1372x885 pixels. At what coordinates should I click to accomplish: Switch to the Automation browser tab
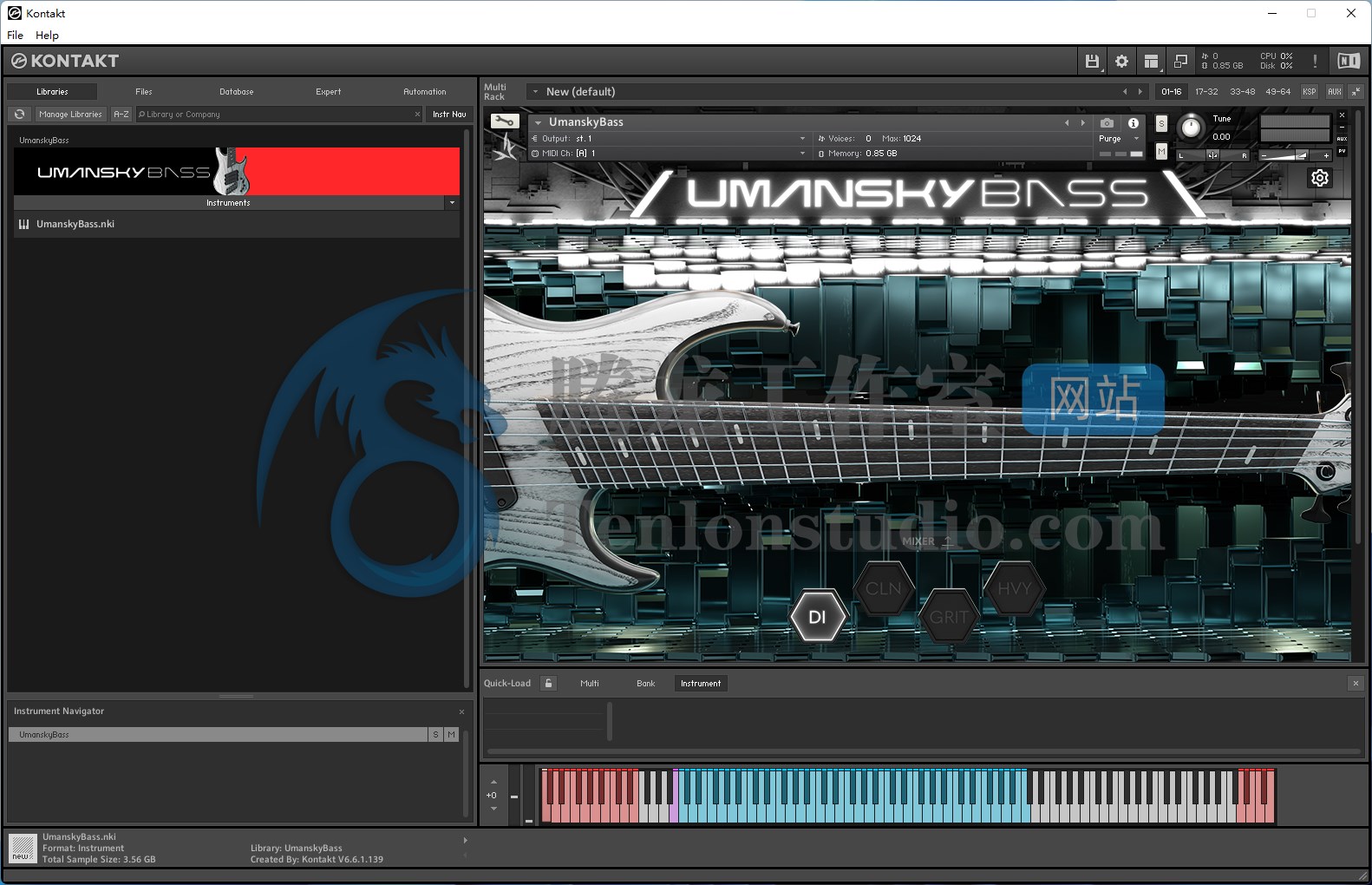[425, 91]
